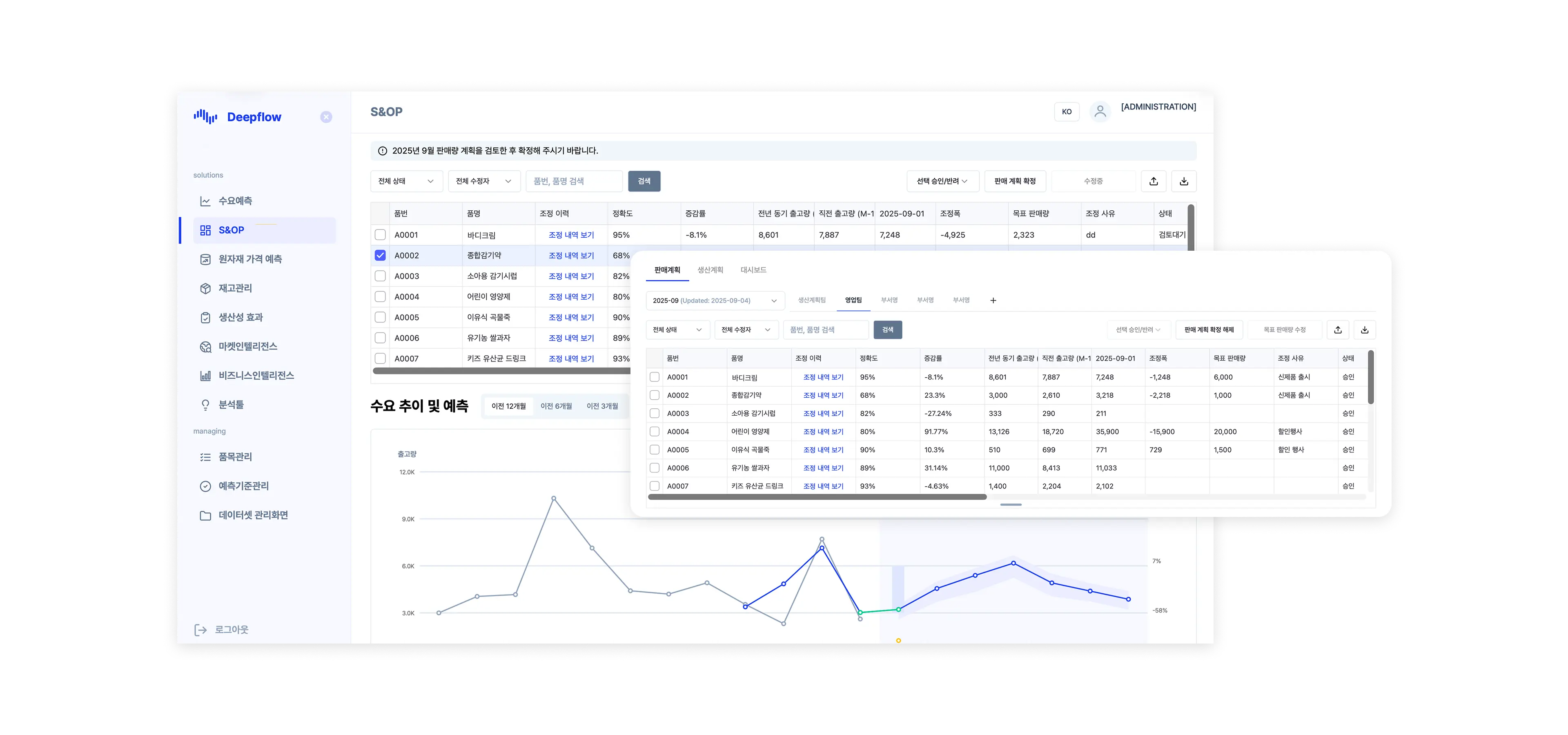Select the 이전 6개월 range tab
This screenshot has height=735, width=1568.
coord(556,406)
